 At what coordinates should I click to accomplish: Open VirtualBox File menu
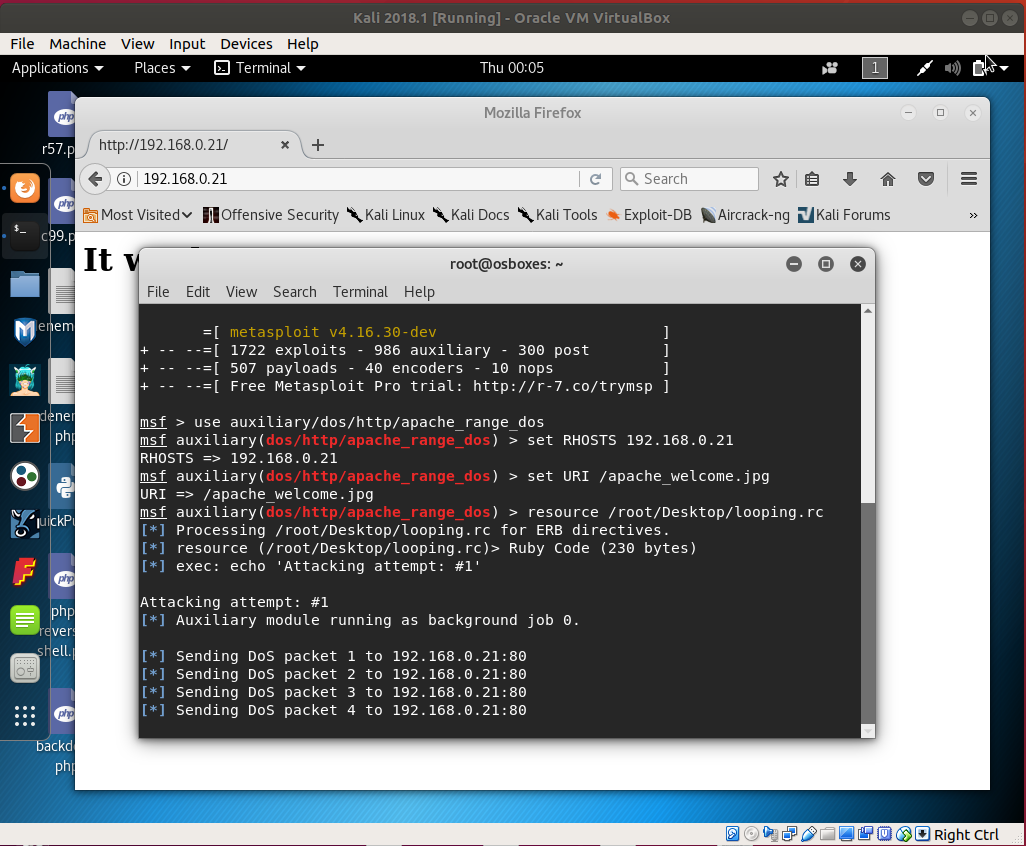point(22,44)
